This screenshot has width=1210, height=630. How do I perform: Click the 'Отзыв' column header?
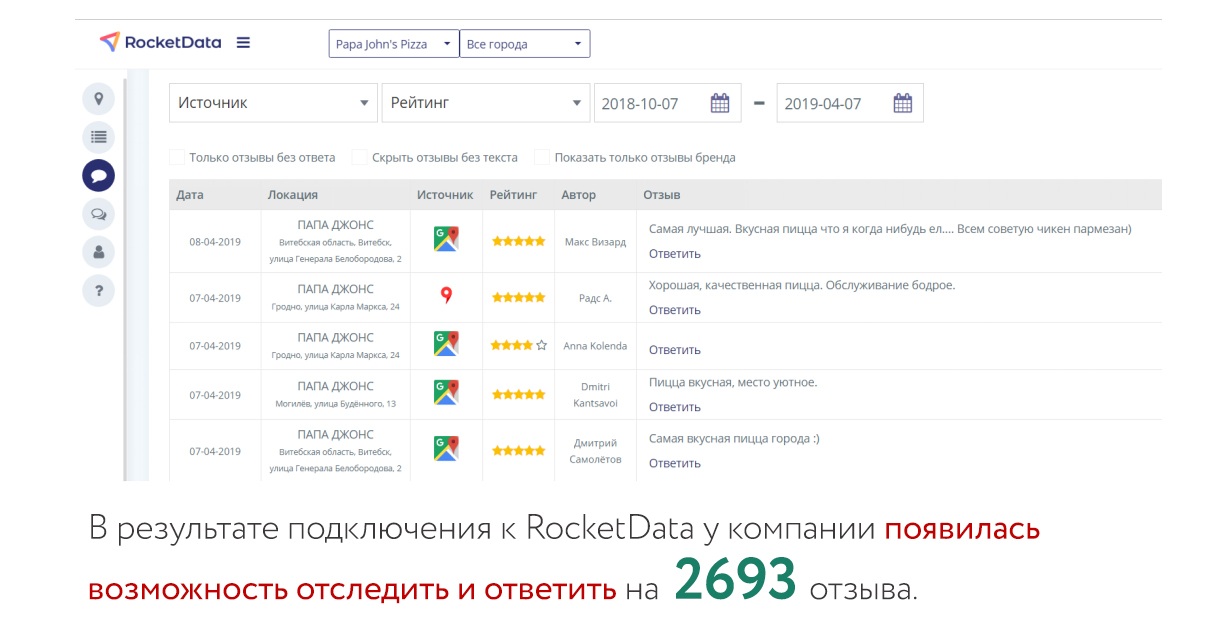[662, 195]
